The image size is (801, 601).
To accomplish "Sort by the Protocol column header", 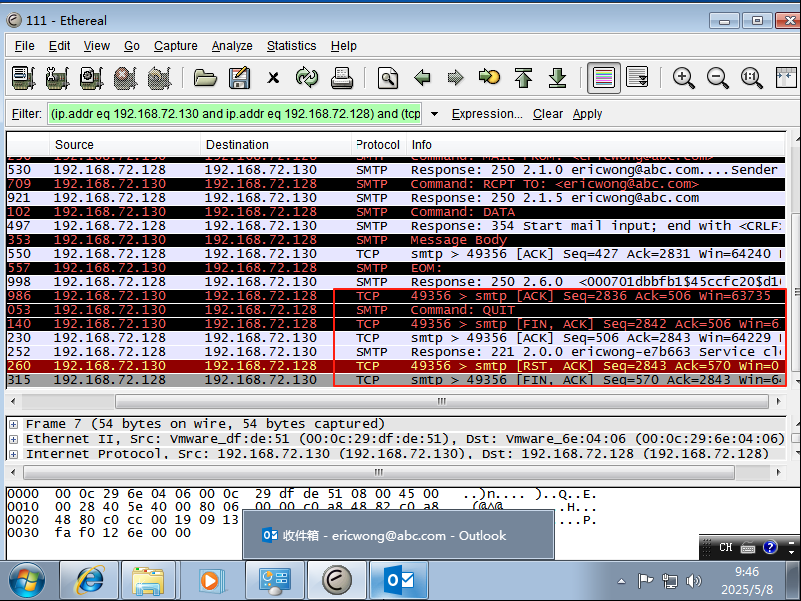I will [379, 145].
